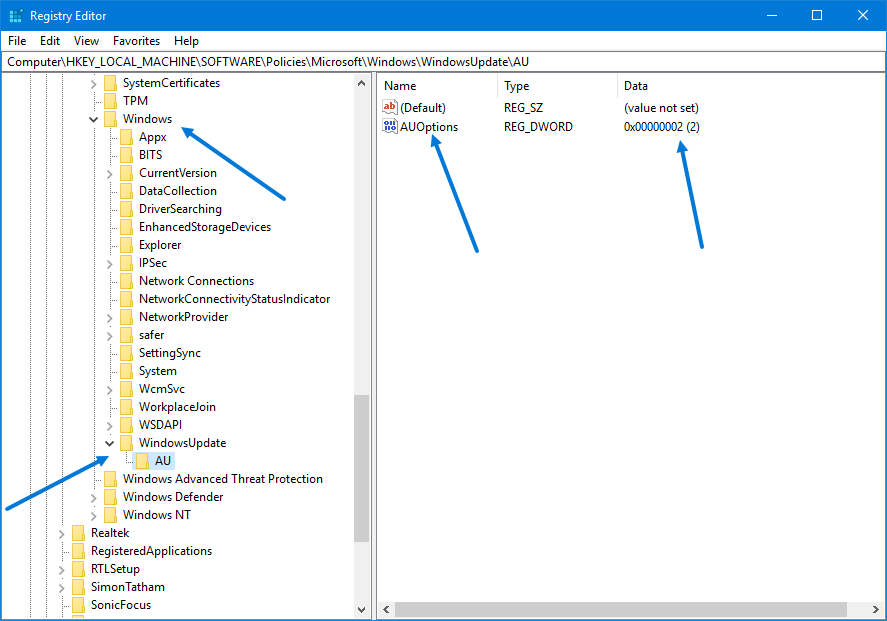887x621 pixels.
Task: Click the Windows key folder icon
Action: (110, 119)
